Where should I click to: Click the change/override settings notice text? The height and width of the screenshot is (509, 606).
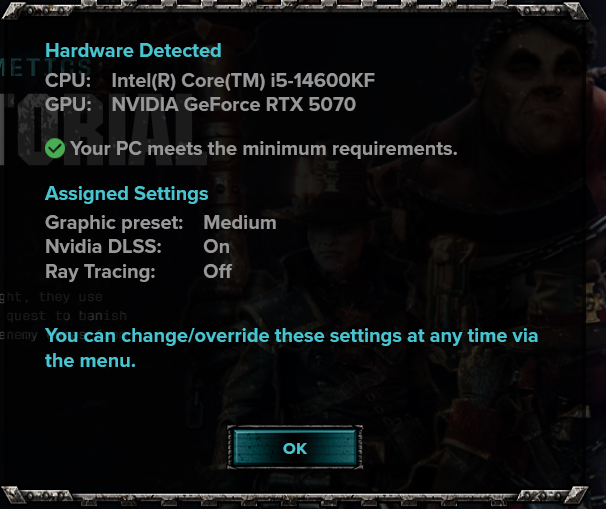(x=291, y=348)
